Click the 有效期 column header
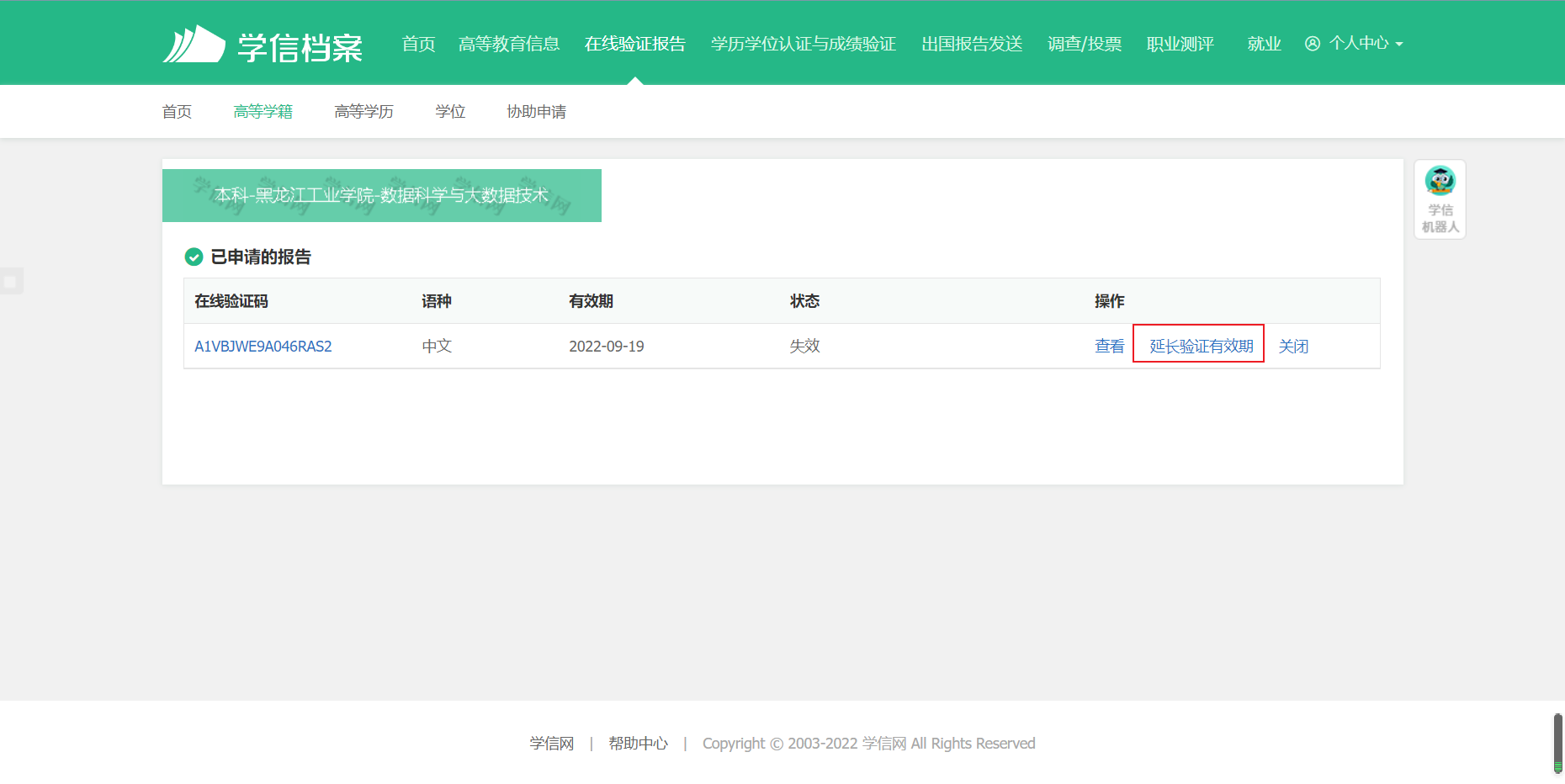The width and height of the screenshot is (1565, 784). 591,301
